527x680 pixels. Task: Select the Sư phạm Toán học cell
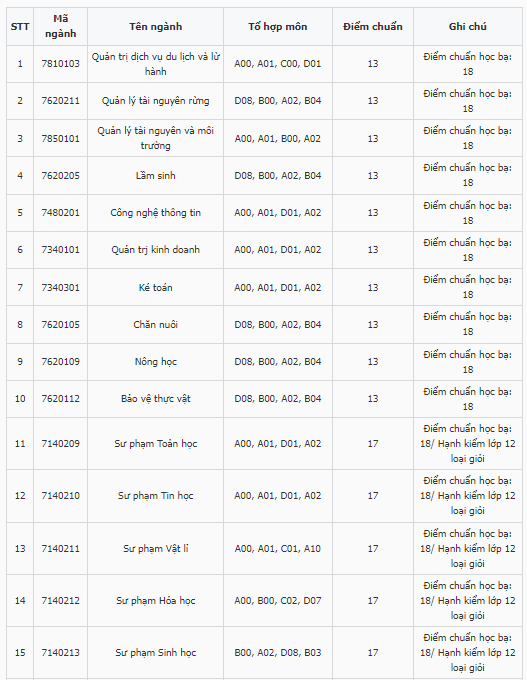point(155,444)
